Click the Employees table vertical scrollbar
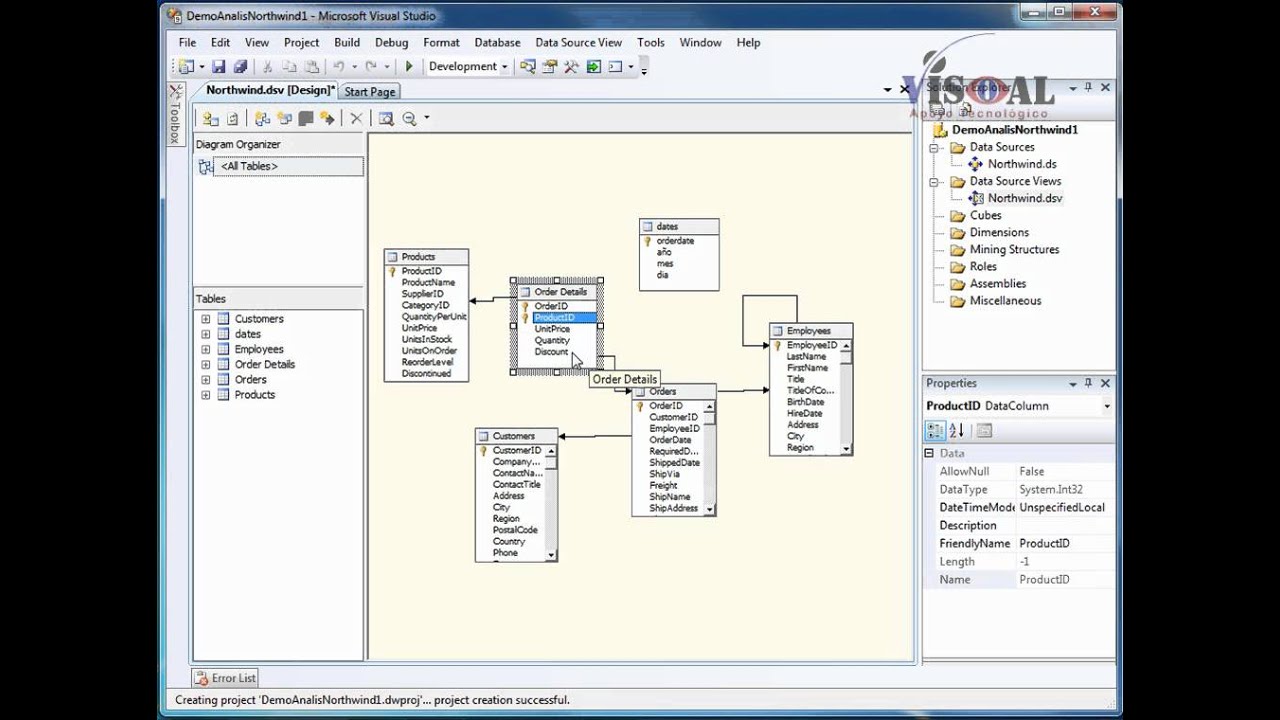1280x720 pixels. 847,397
